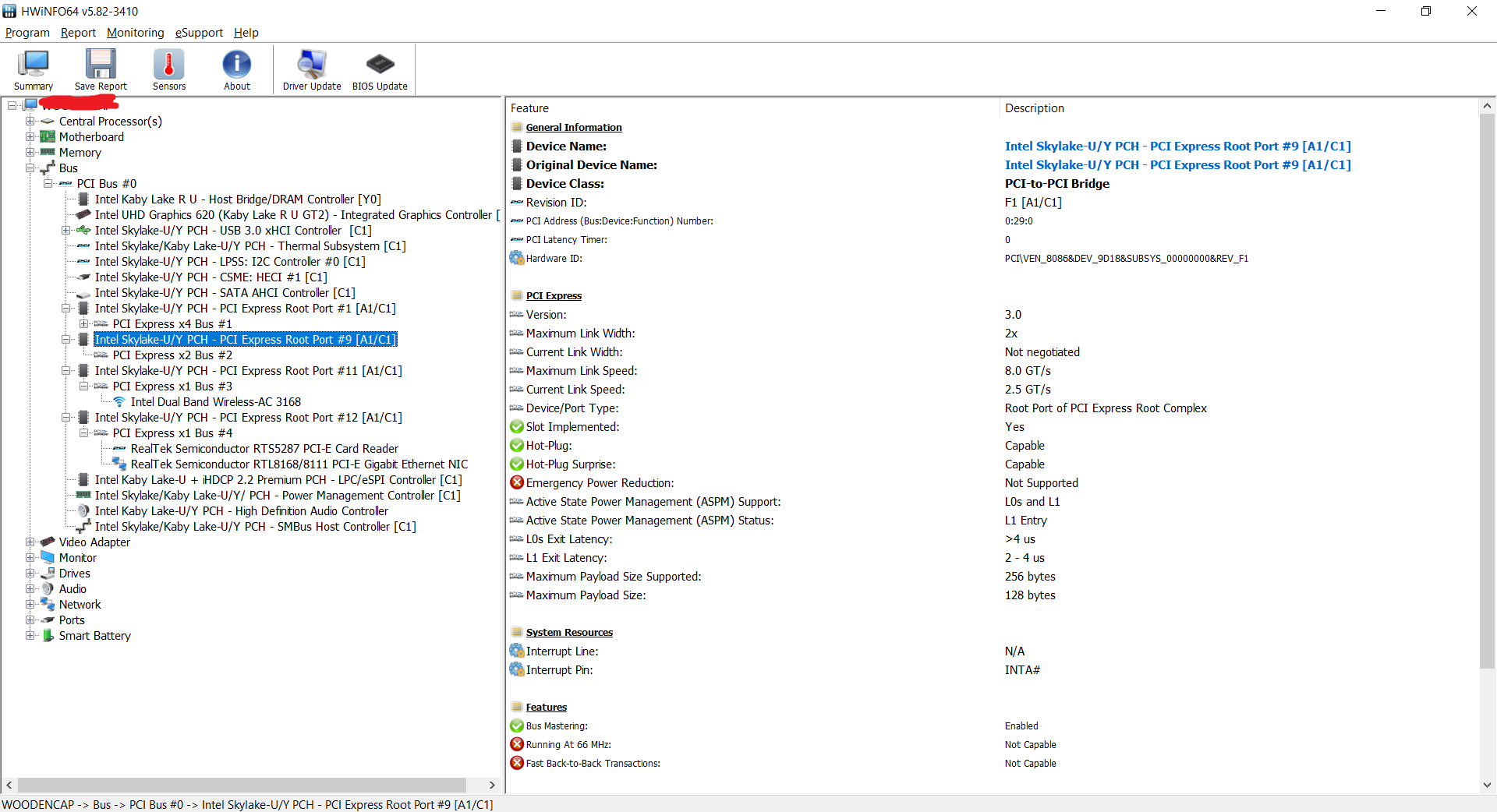Expand the Central Processor(s) node
This screenshot has width=1497, height=812.
30,122
